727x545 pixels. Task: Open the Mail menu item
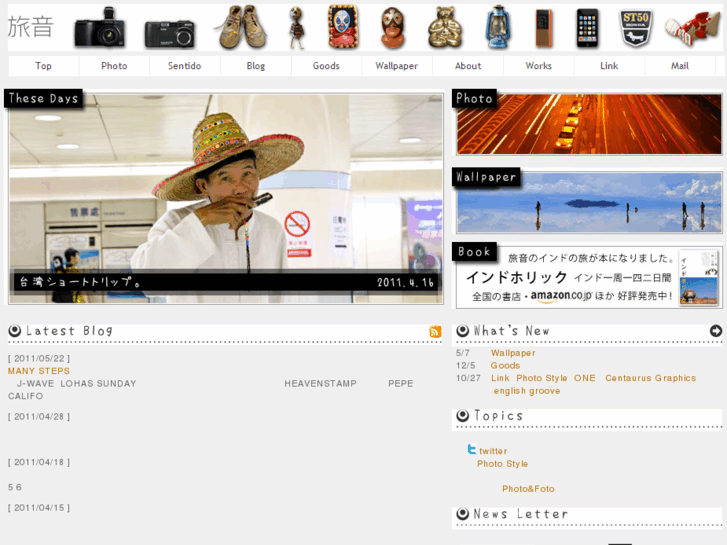pos(680,66)
